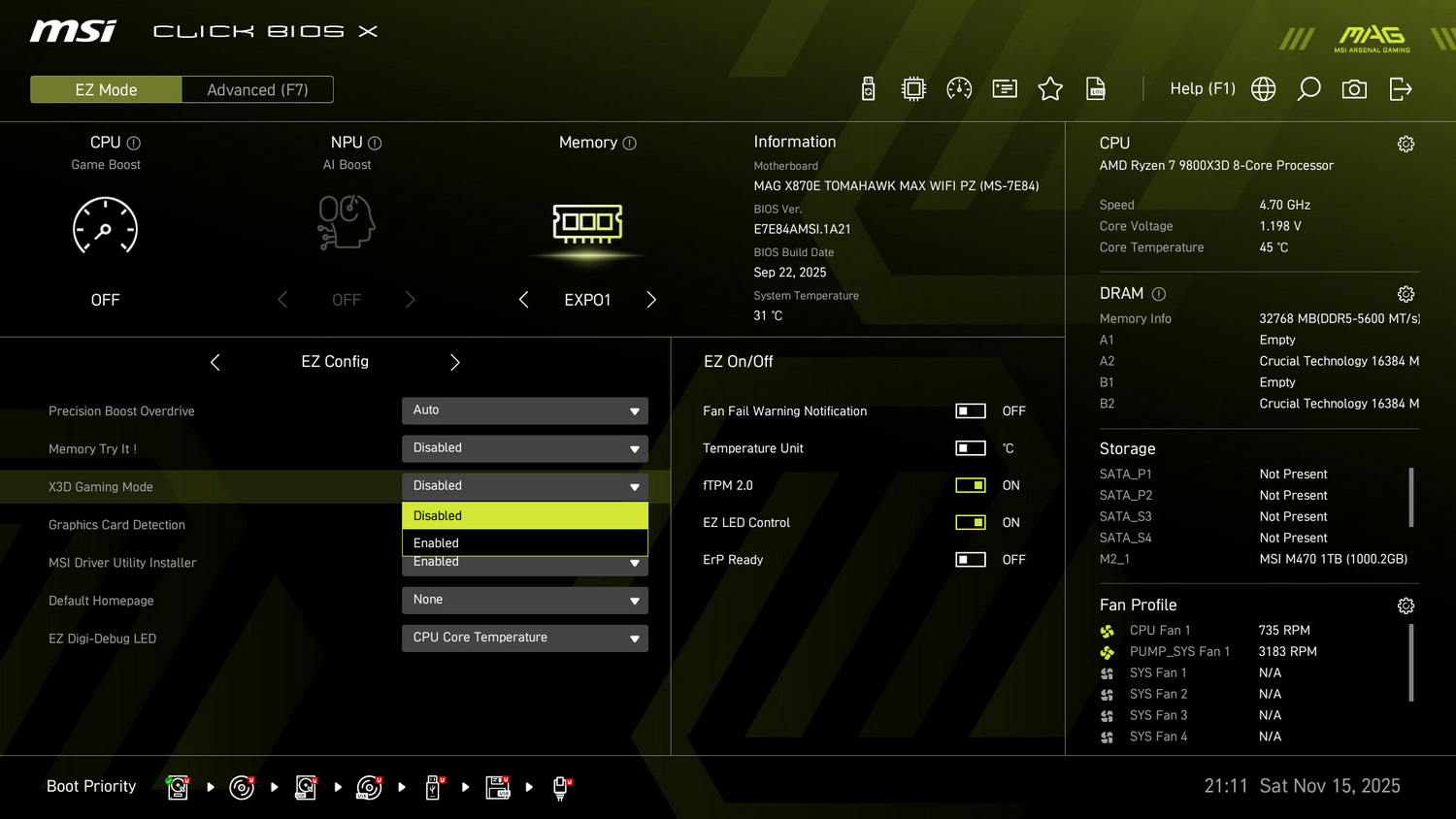The width and height of the screenshot is (1456, 819).
Task: Select the hard drive in Boot Priority
Action: [x=178, y=787]
